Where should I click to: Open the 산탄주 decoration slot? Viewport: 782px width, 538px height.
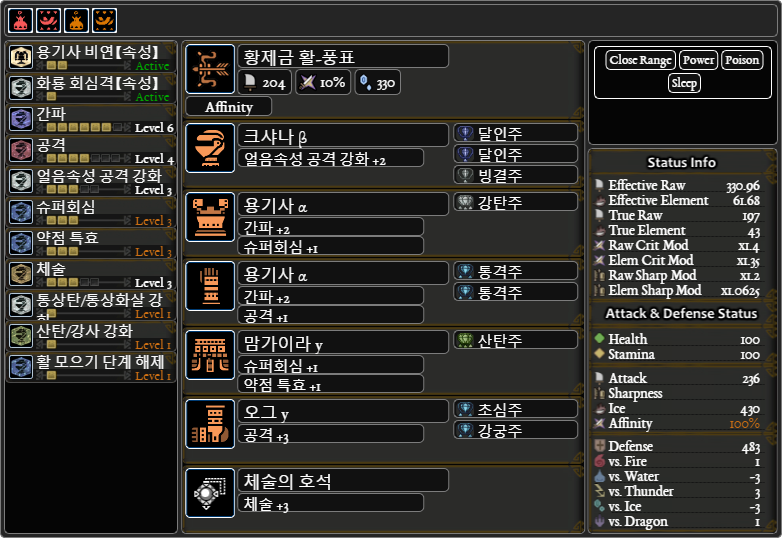coord(516,341)
